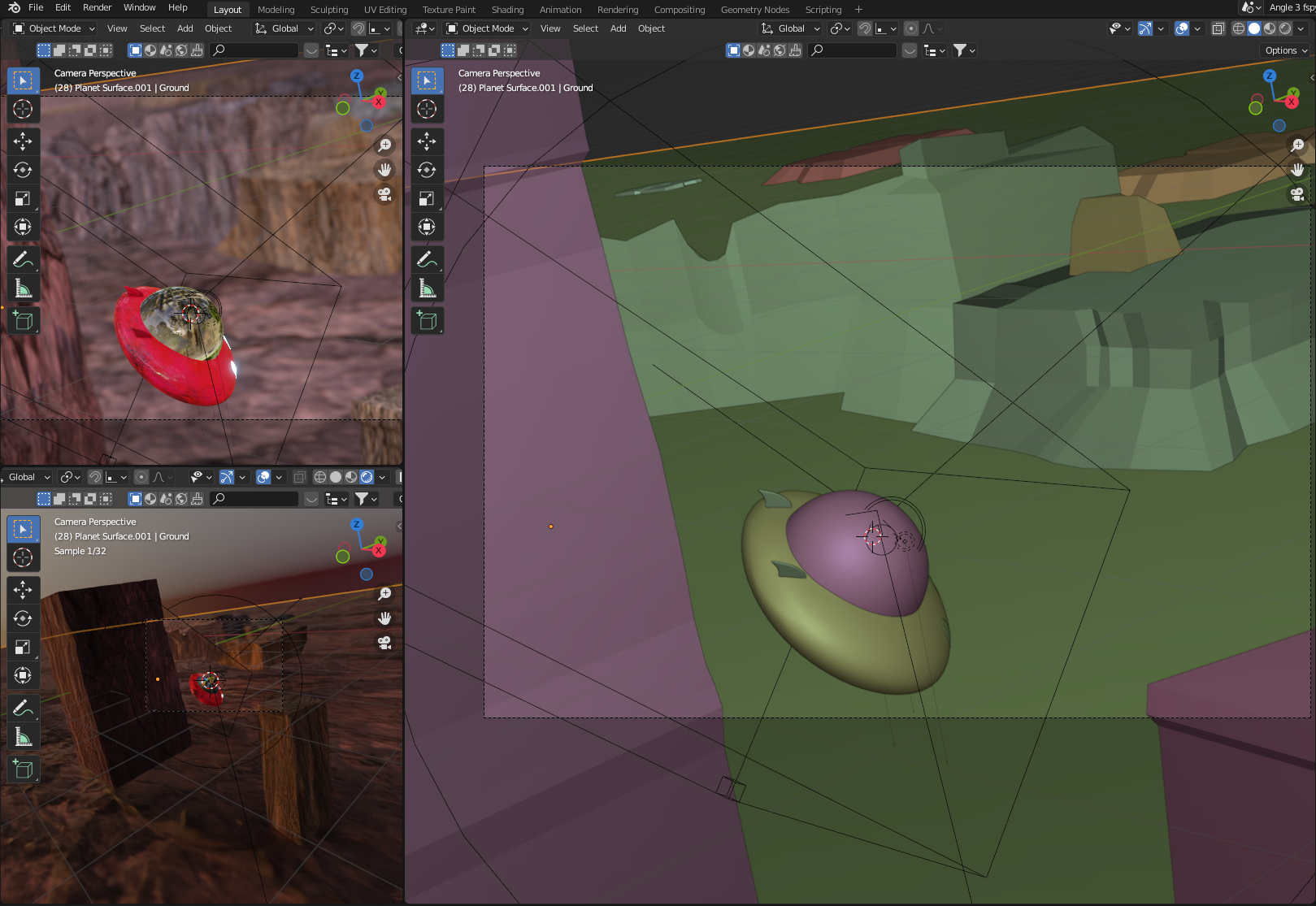Open the Window menu

click(140, 7)
